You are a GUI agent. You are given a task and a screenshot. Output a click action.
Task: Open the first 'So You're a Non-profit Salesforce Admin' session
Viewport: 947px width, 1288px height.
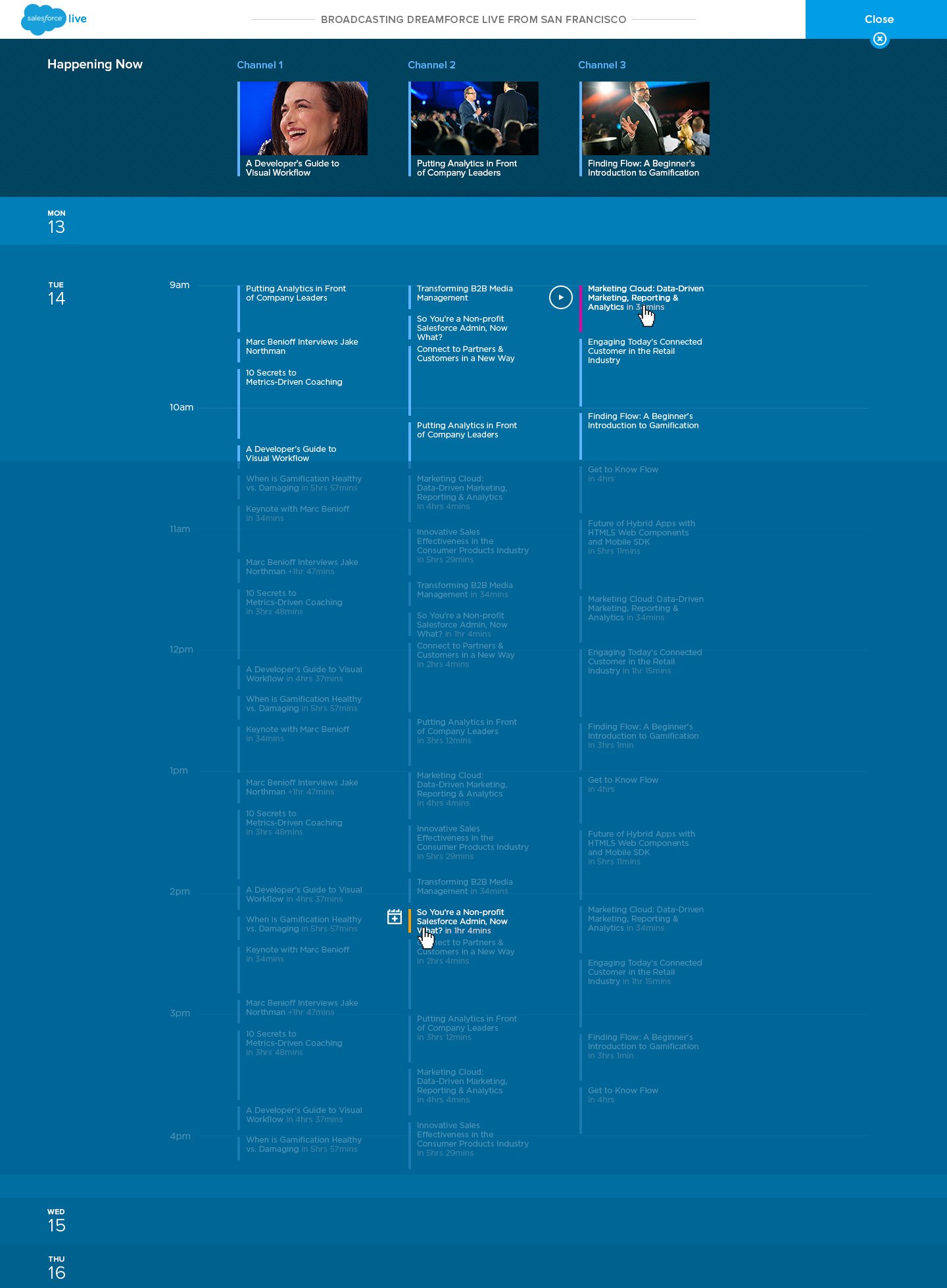(x=462, y=328)
